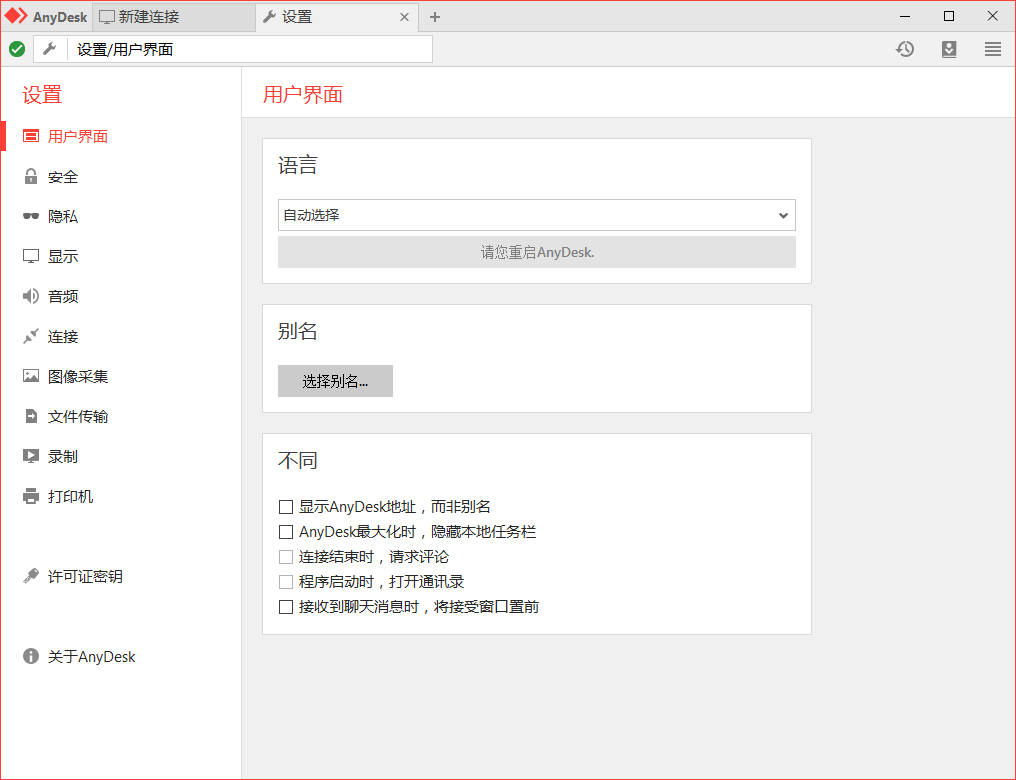Open 音频 settings via speaker icon

31,296
